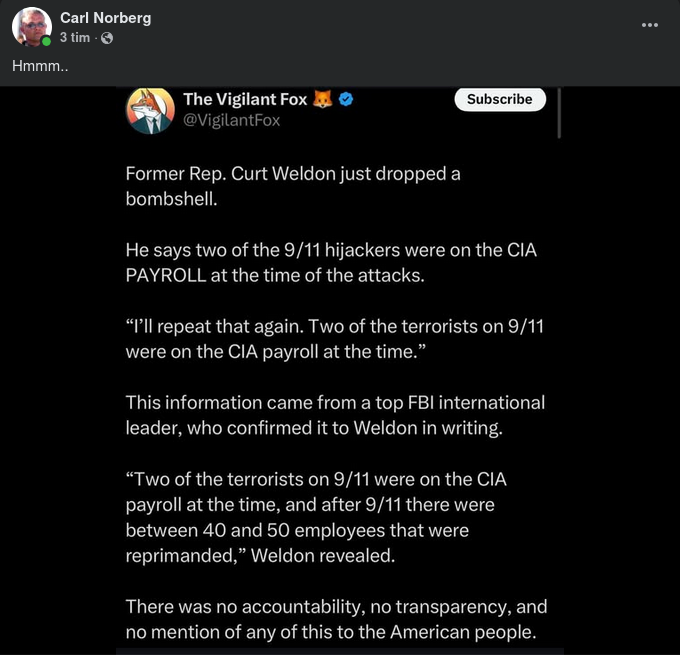Click the "Former Rep. Curt Weldon" opening paragraph
680x655 pixels.
pos(292,185)
